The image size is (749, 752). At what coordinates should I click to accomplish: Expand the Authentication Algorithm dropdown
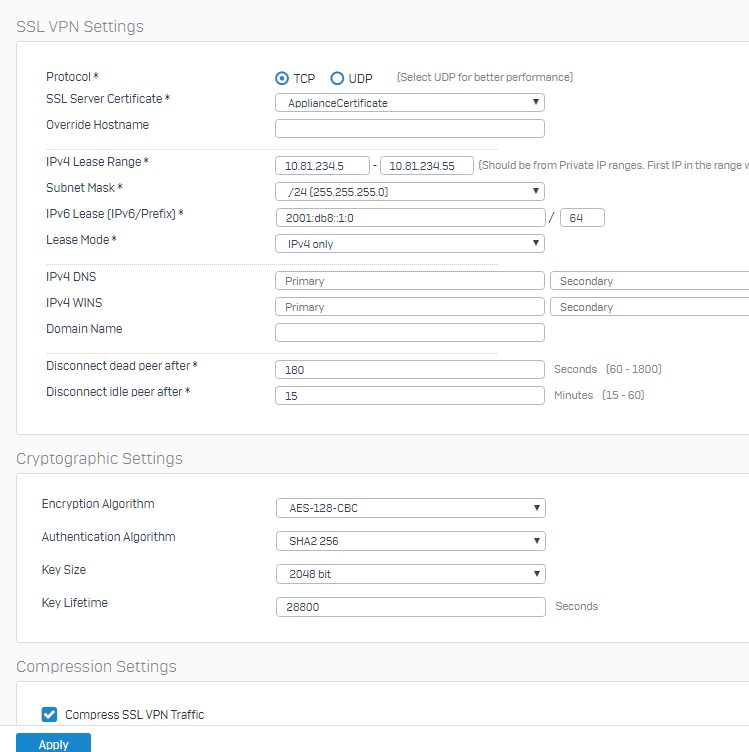tap(411, 541)
